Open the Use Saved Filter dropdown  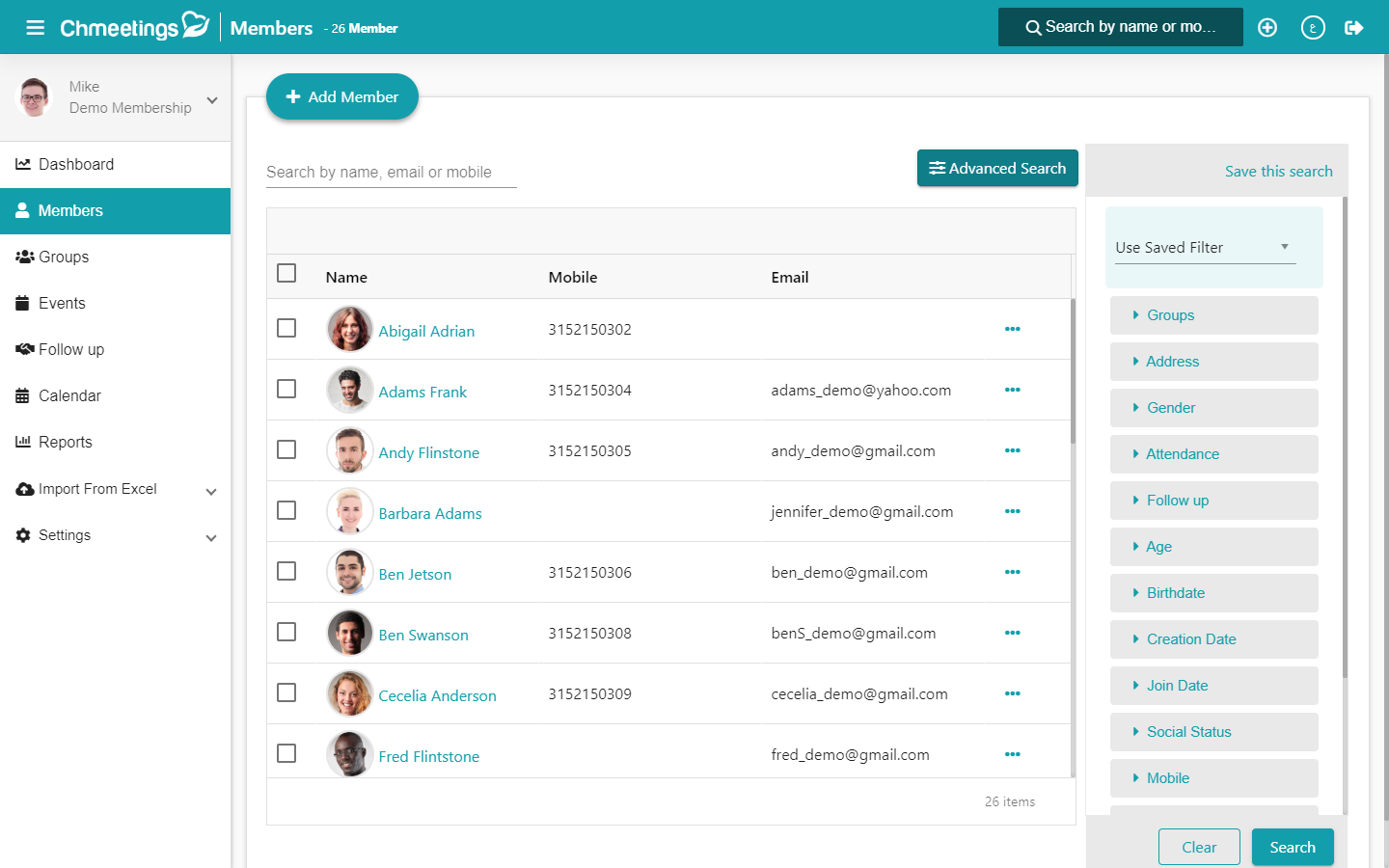pyautogui.click(x=1205, y=248)
